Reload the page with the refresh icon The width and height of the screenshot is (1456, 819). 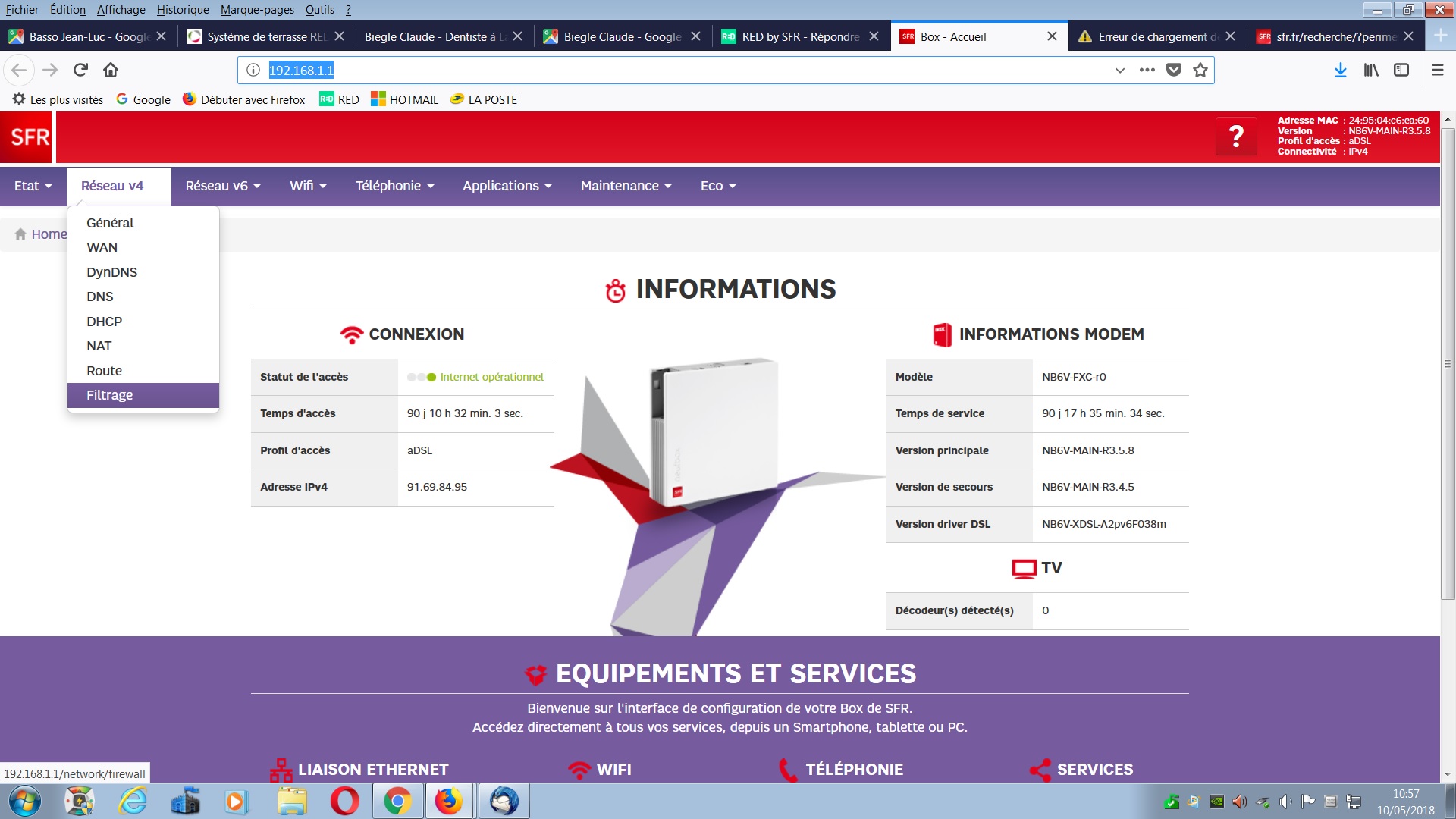(x=80, y=70)
